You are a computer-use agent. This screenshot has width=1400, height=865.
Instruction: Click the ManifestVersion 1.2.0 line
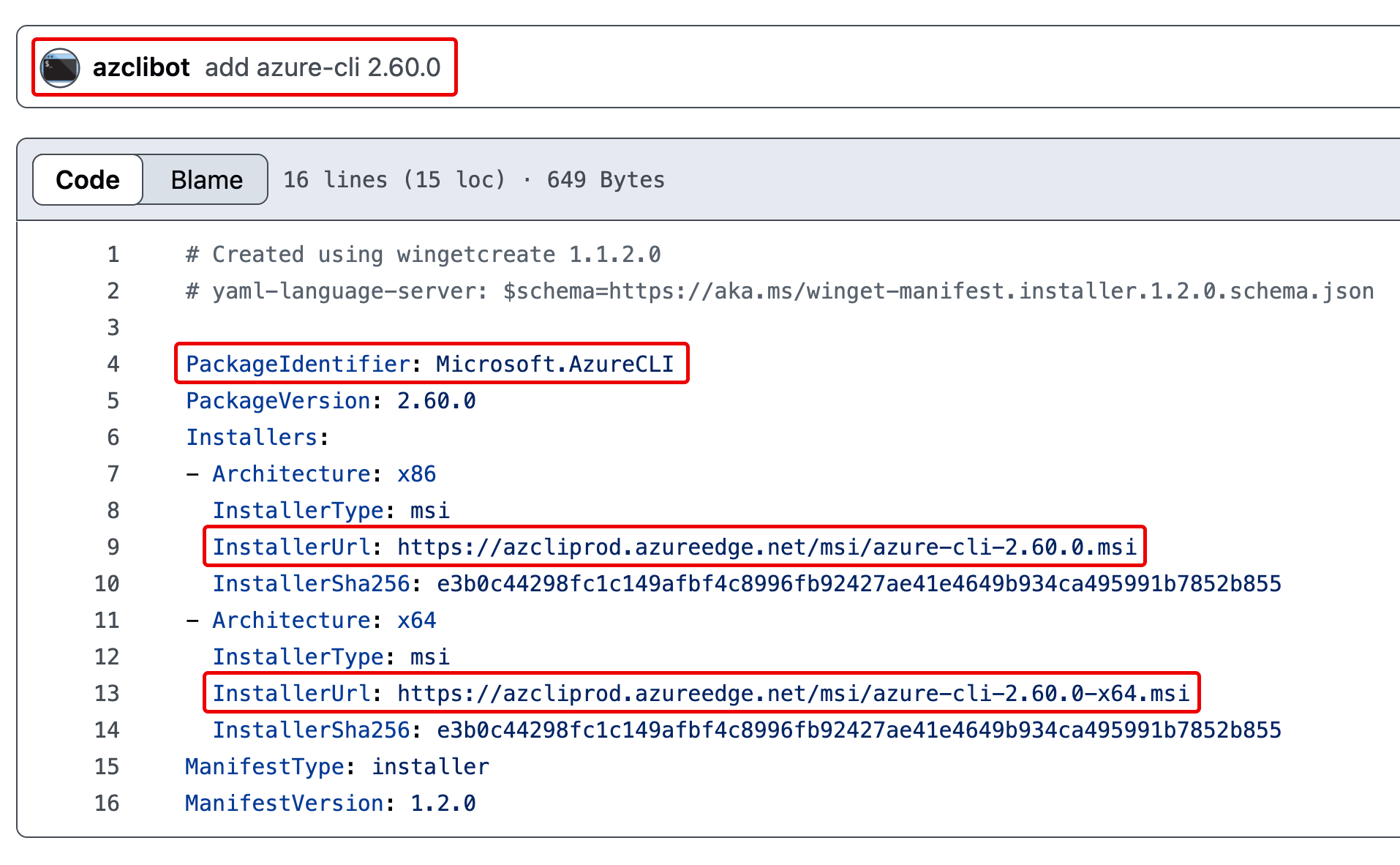click(330, 804)
